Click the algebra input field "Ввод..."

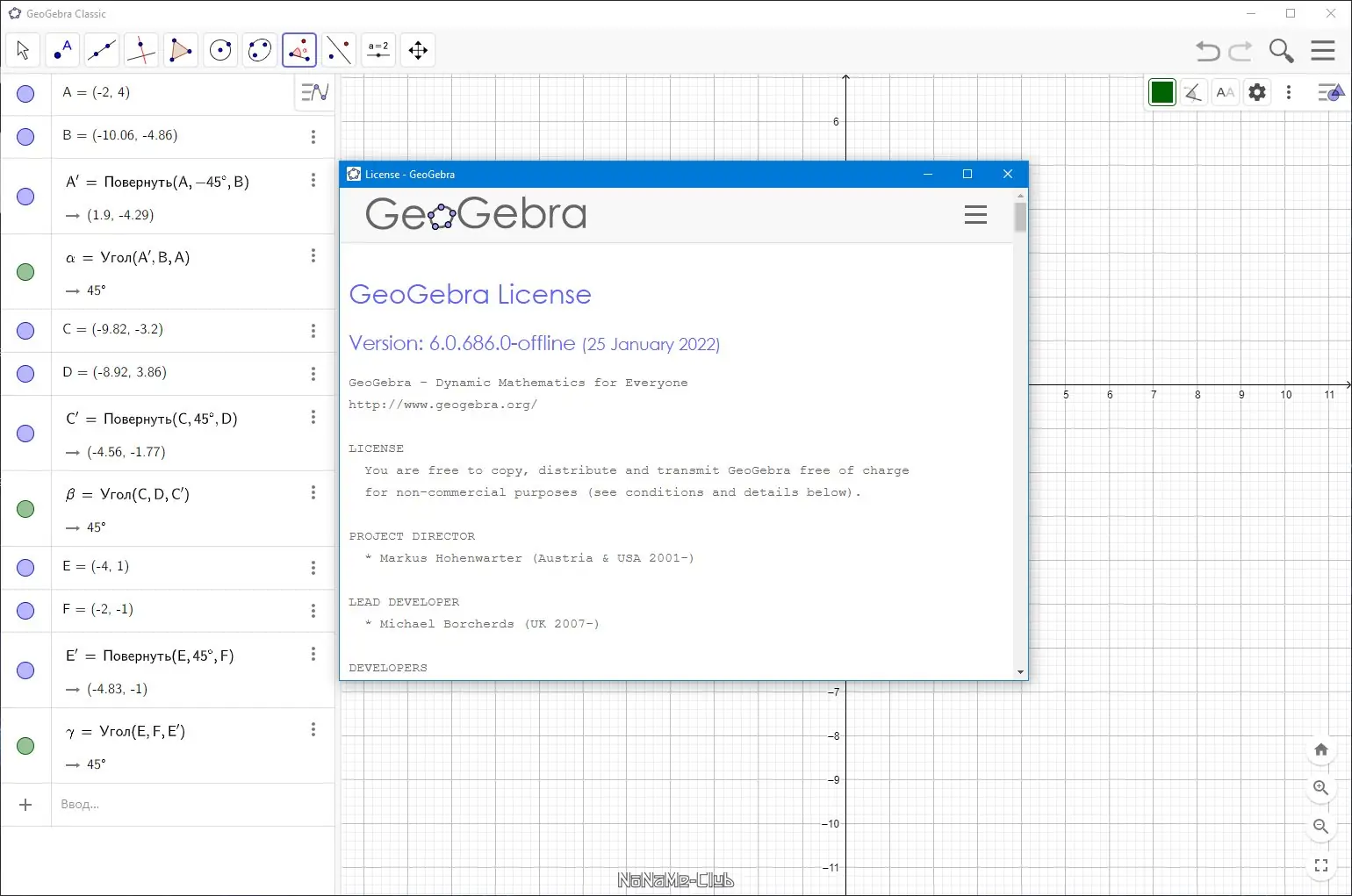[x=193, y=805]
